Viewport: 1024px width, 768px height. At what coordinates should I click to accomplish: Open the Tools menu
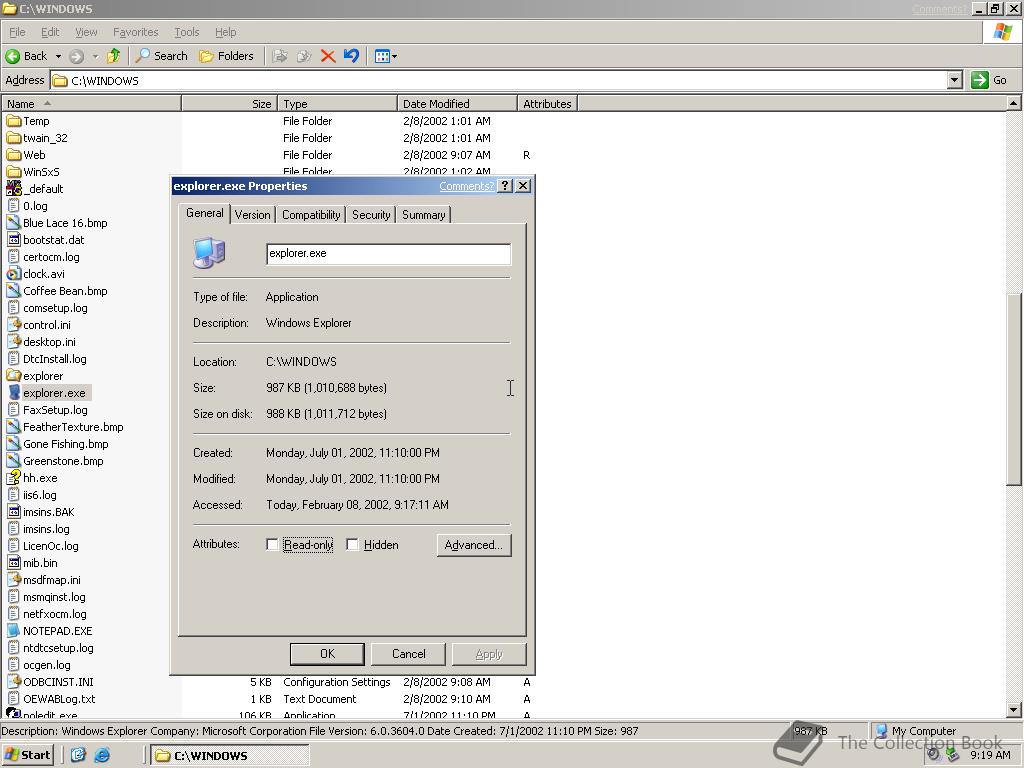click(x=186, y=32)
